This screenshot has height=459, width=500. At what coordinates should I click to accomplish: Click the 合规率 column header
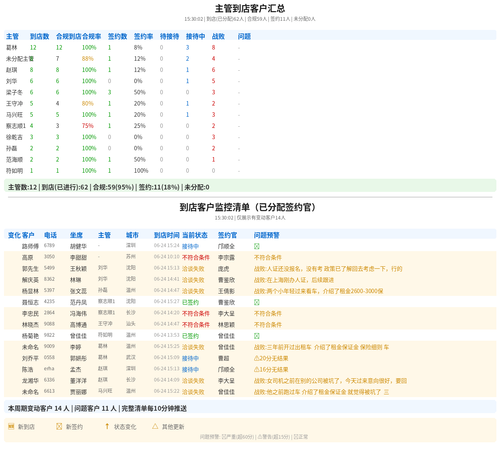click(x=92, y=36)
